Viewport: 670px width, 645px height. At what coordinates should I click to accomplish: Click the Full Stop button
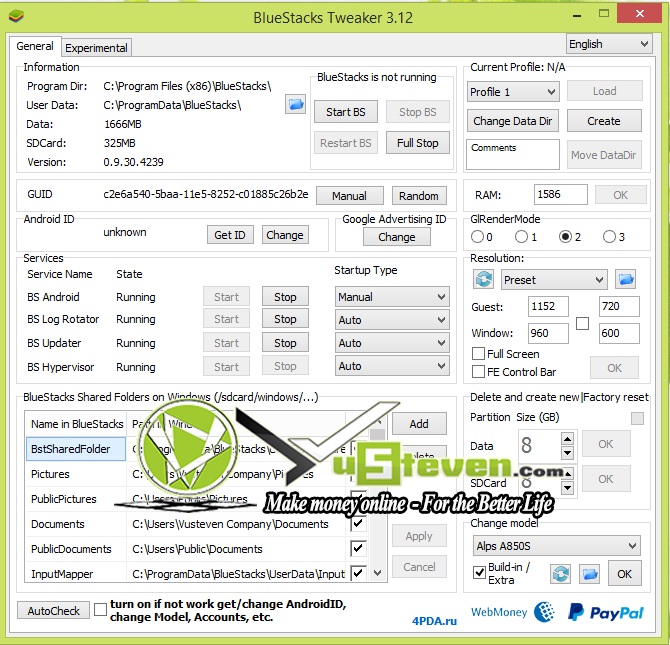pyautogui.click(x=417, y=143)
